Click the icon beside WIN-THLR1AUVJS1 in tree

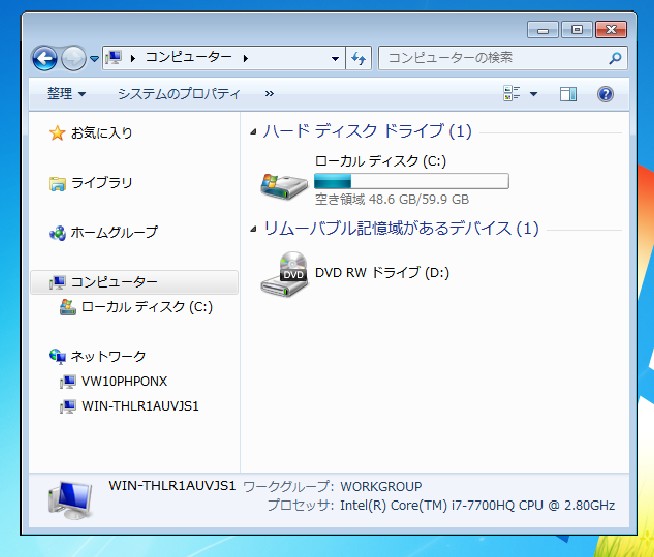coord(68,406)
